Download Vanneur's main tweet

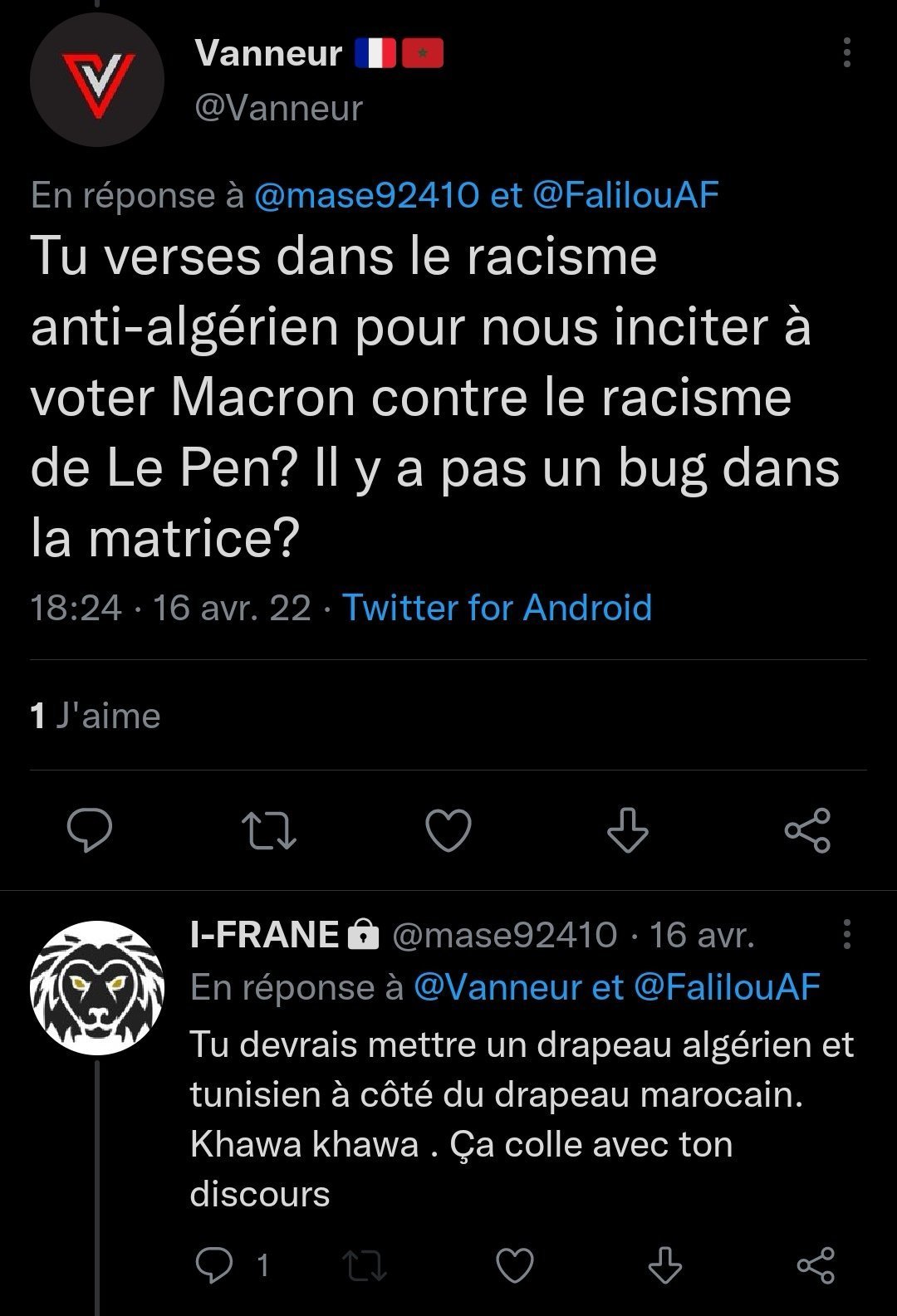pos(627,830)
